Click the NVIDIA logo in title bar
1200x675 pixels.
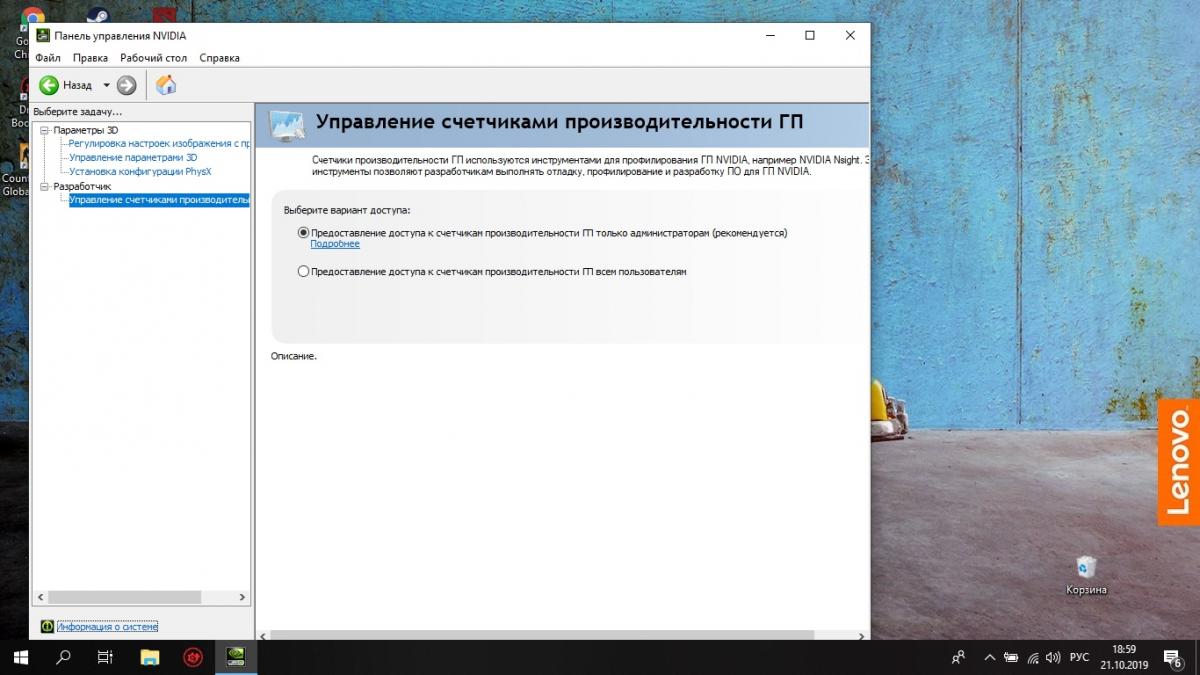[44, 35]
